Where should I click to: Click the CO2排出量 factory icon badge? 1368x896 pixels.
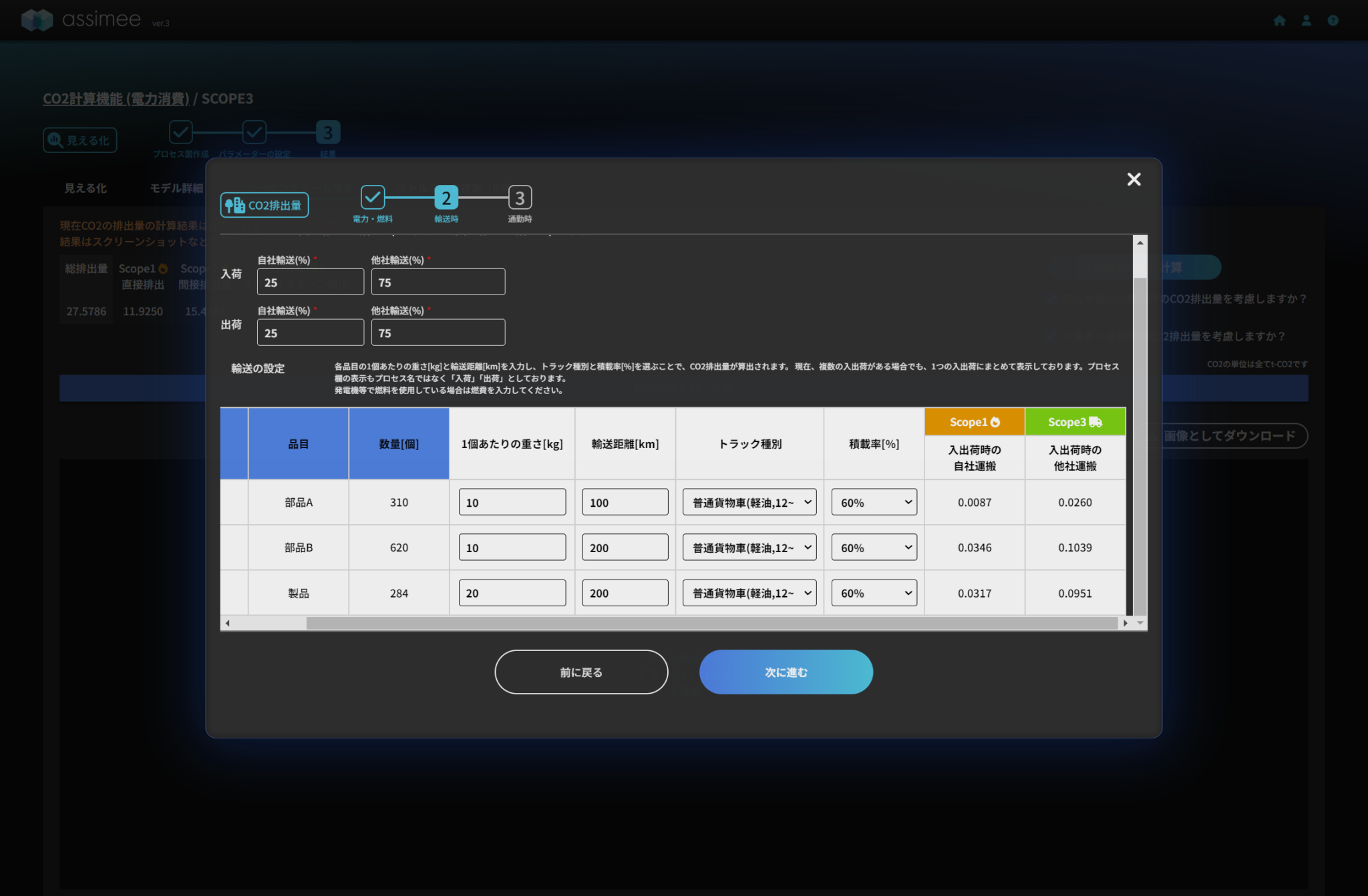[x=265, y=205]
